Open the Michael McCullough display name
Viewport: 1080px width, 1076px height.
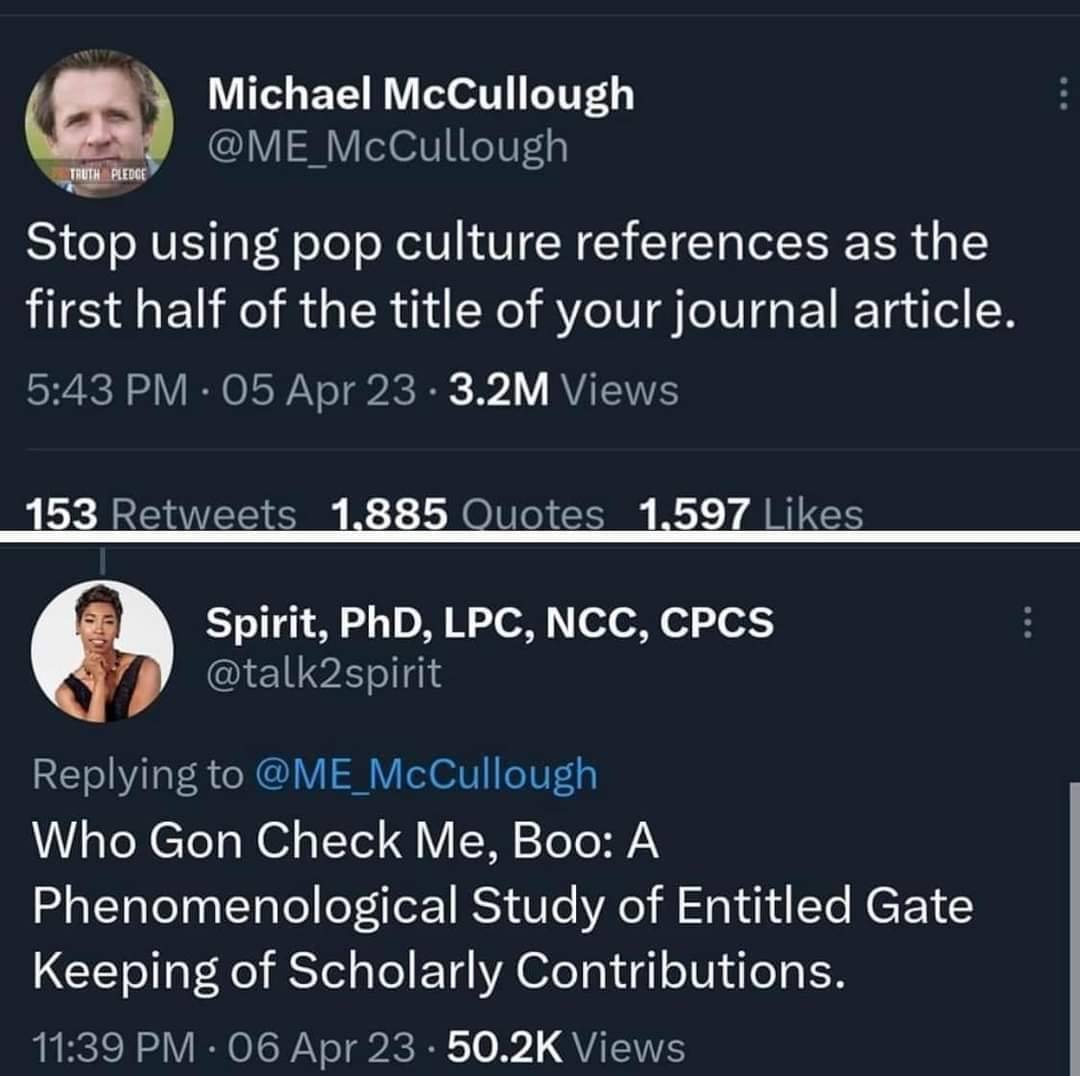[x=421, y=94]
